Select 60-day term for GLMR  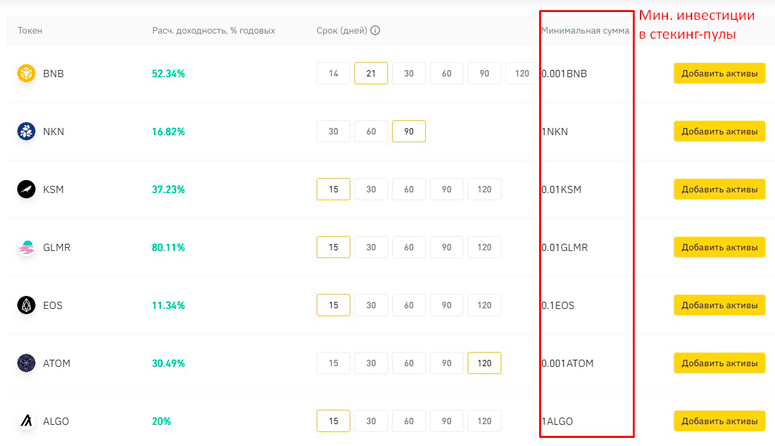coord(409,247)
